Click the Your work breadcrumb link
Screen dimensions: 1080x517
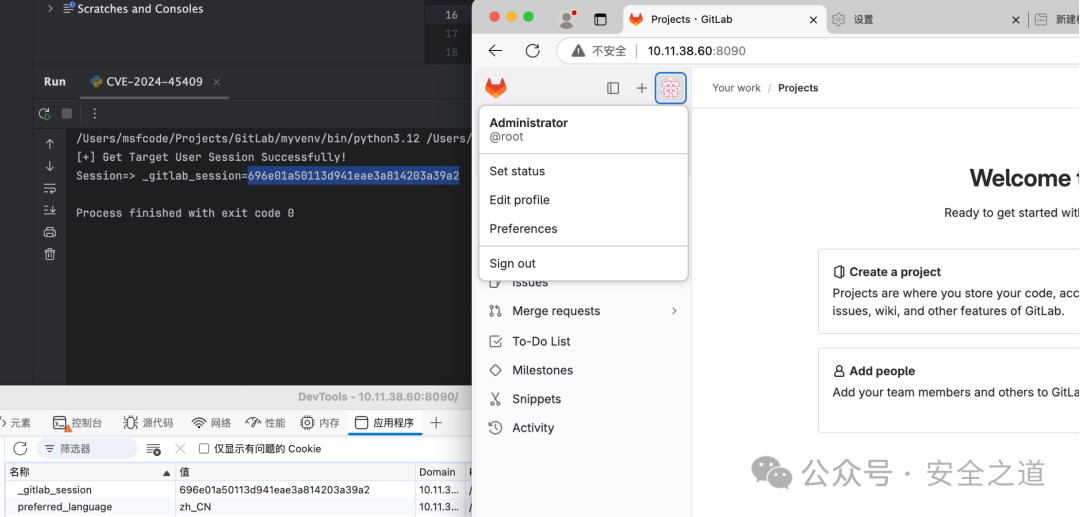(x=736, y=88)
